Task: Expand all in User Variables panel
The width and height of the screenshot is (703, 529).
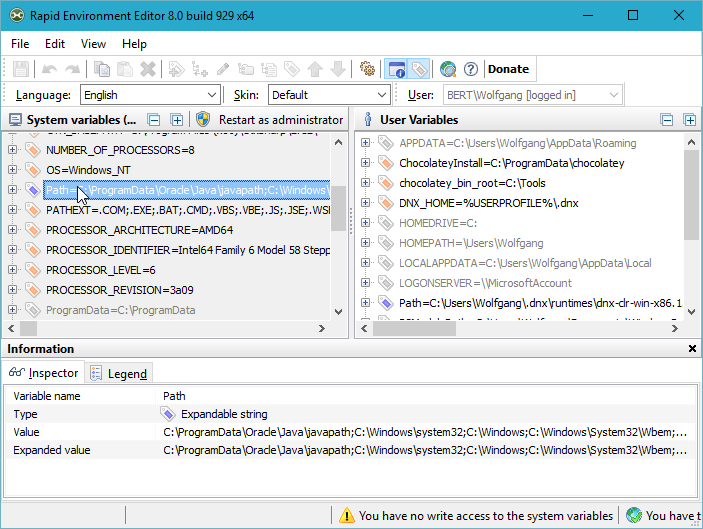Action: [690, 120]
